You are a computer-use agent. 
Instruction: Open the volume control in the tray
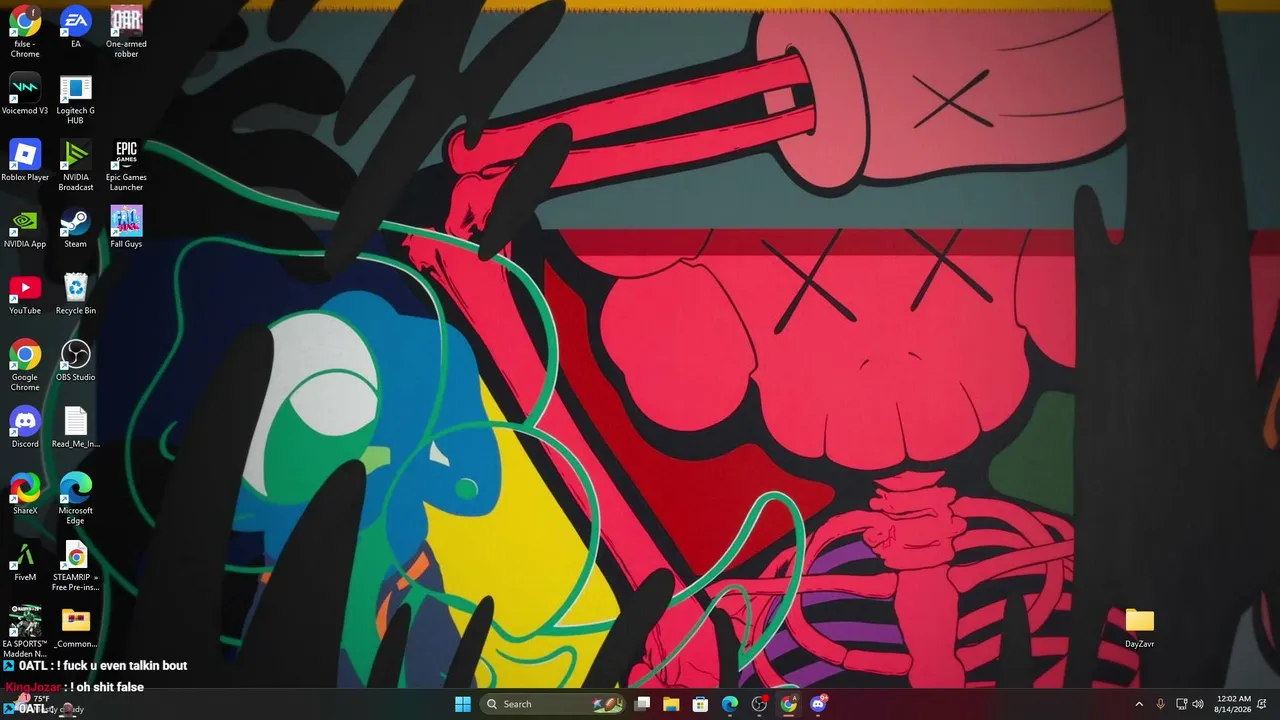[1198, 704]
